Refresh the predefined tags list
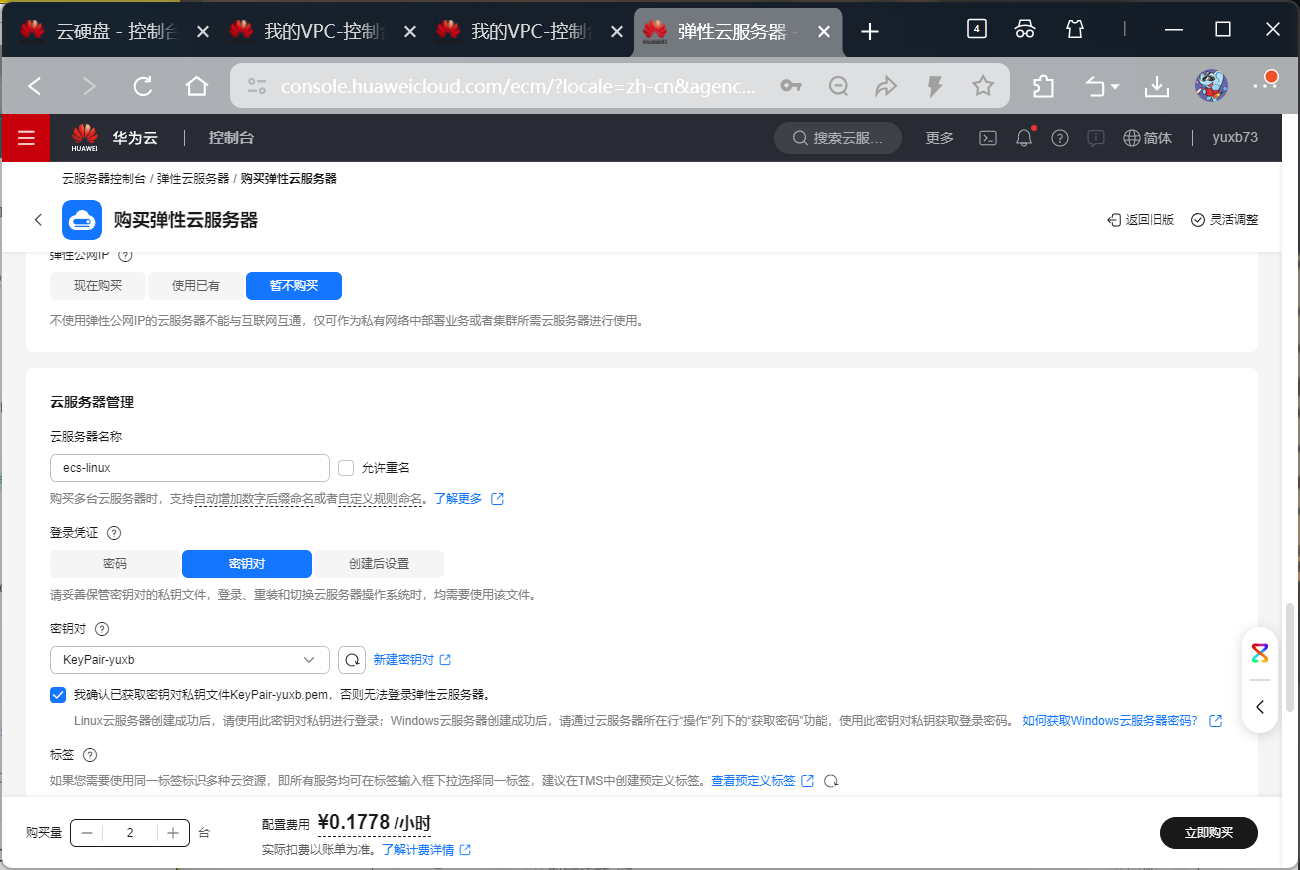This screenshot has height=870, width=1300. click(830, 781)
